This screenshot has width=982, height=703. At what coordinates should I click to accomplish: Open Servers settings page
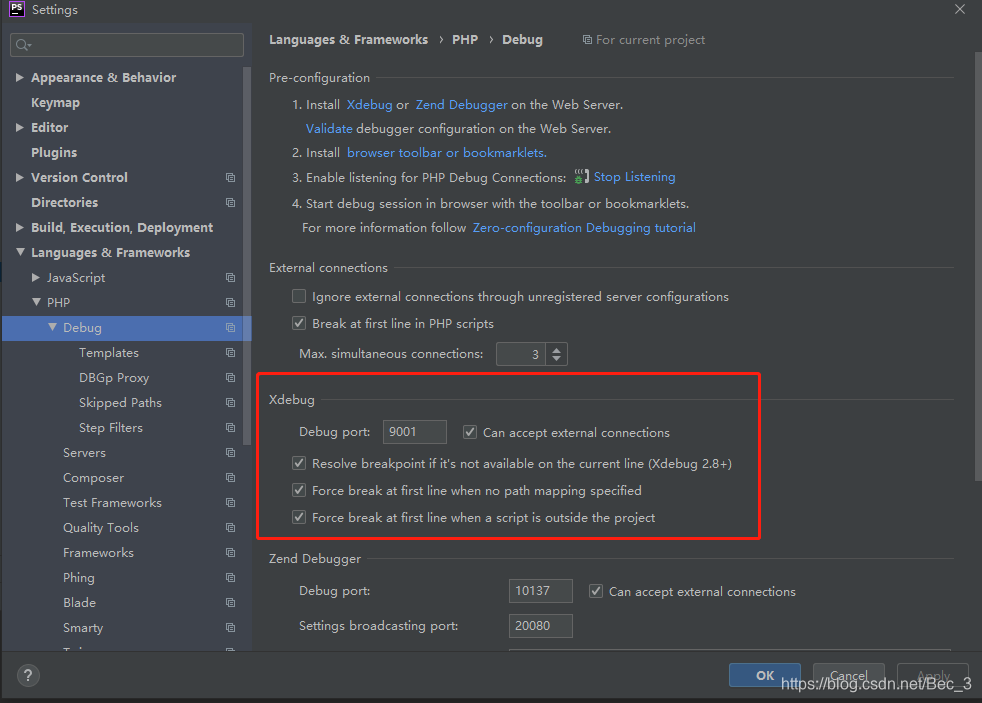[x=84, y=453]
